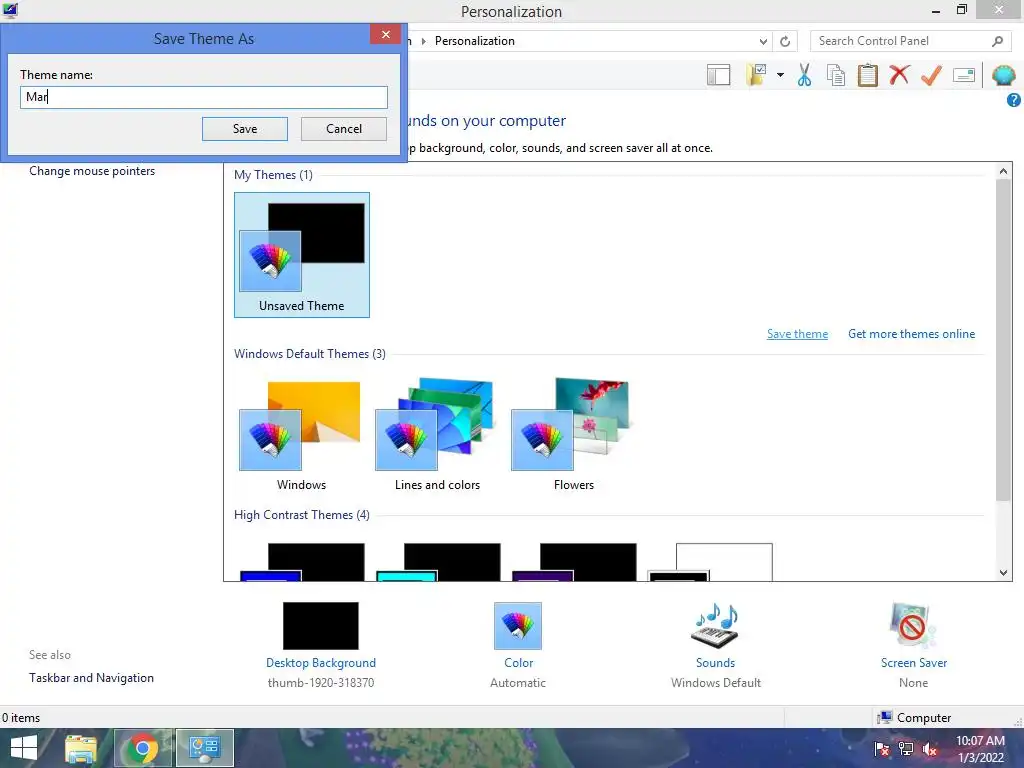Open Taskbar and Navigation link
Screen dimensions: 1024x768
pos(91,678)
